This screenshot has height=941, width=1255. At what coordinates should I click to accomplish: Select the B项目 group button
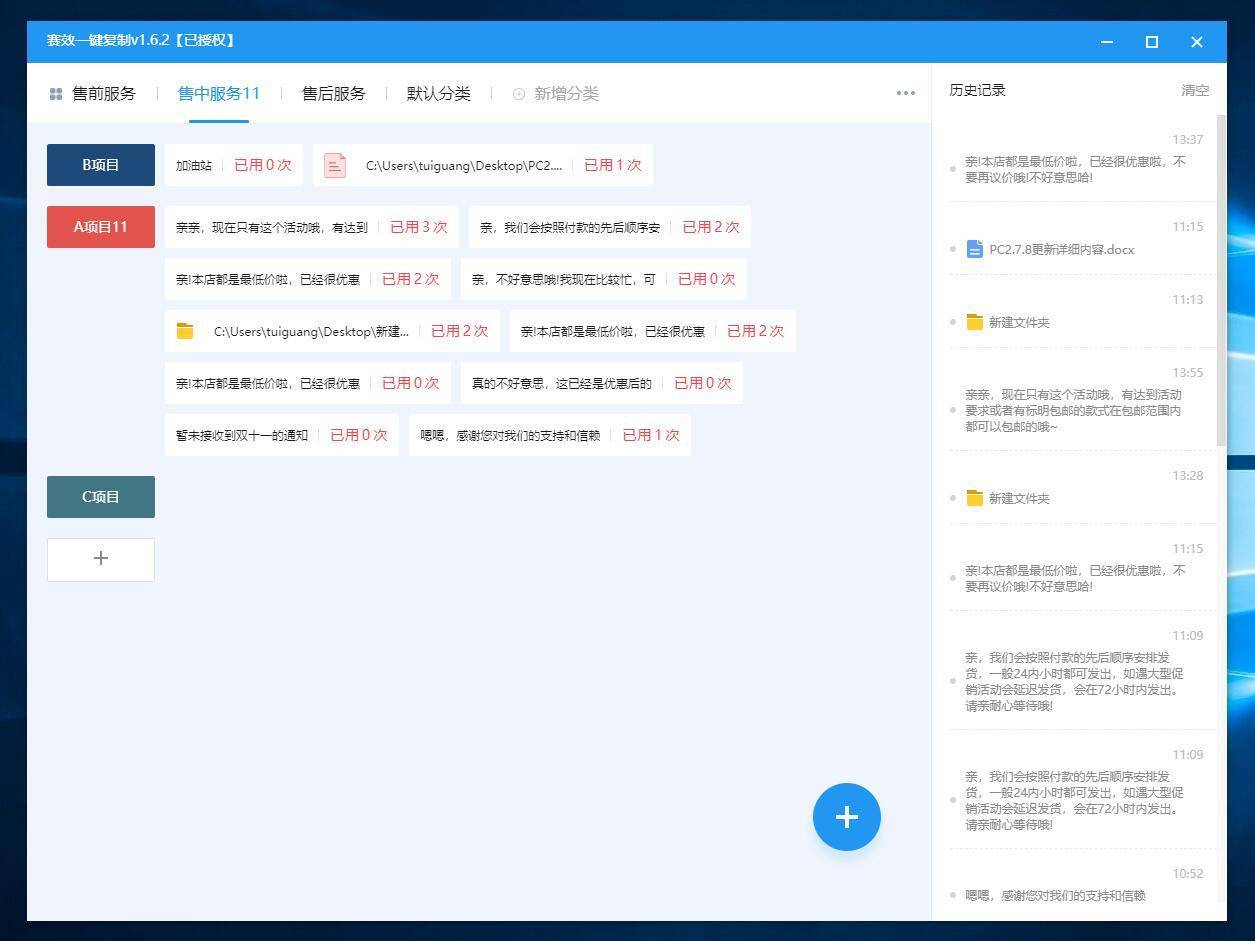click(x=101, y=165)
